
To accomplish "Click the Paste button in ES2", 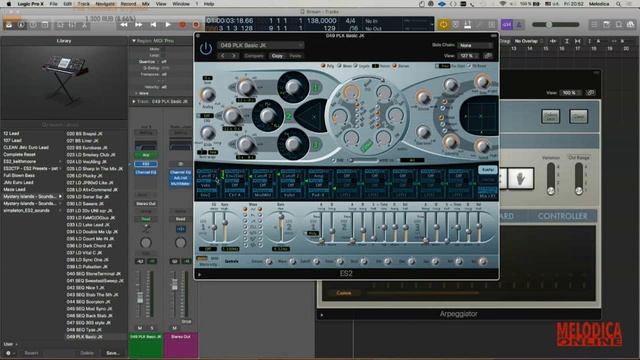I will click(x=296, y=56).
